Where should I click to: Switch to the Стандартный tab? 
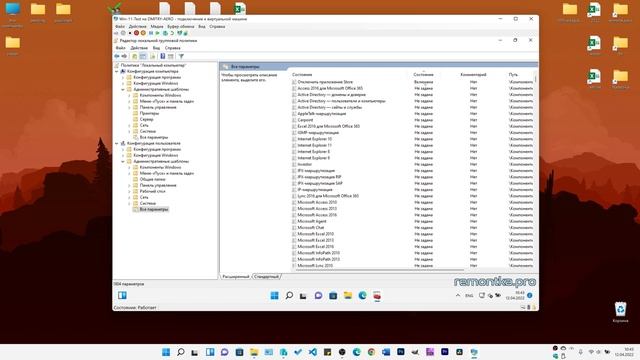(x=266, y=276)
